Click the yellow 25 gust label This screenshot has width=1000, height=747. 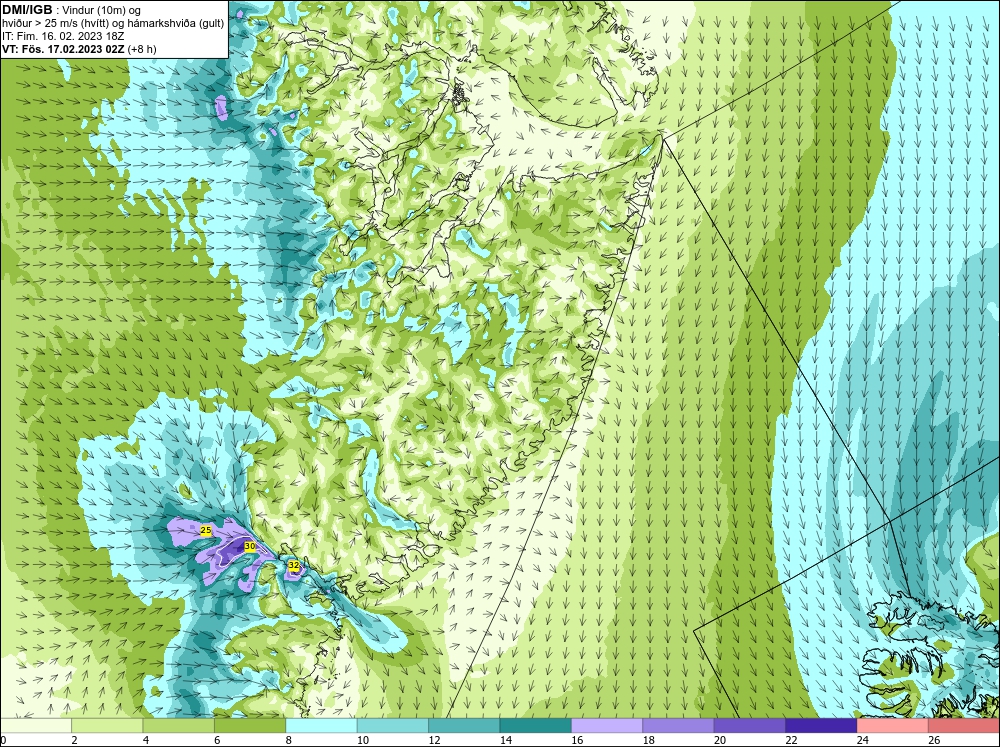[205, 530]
